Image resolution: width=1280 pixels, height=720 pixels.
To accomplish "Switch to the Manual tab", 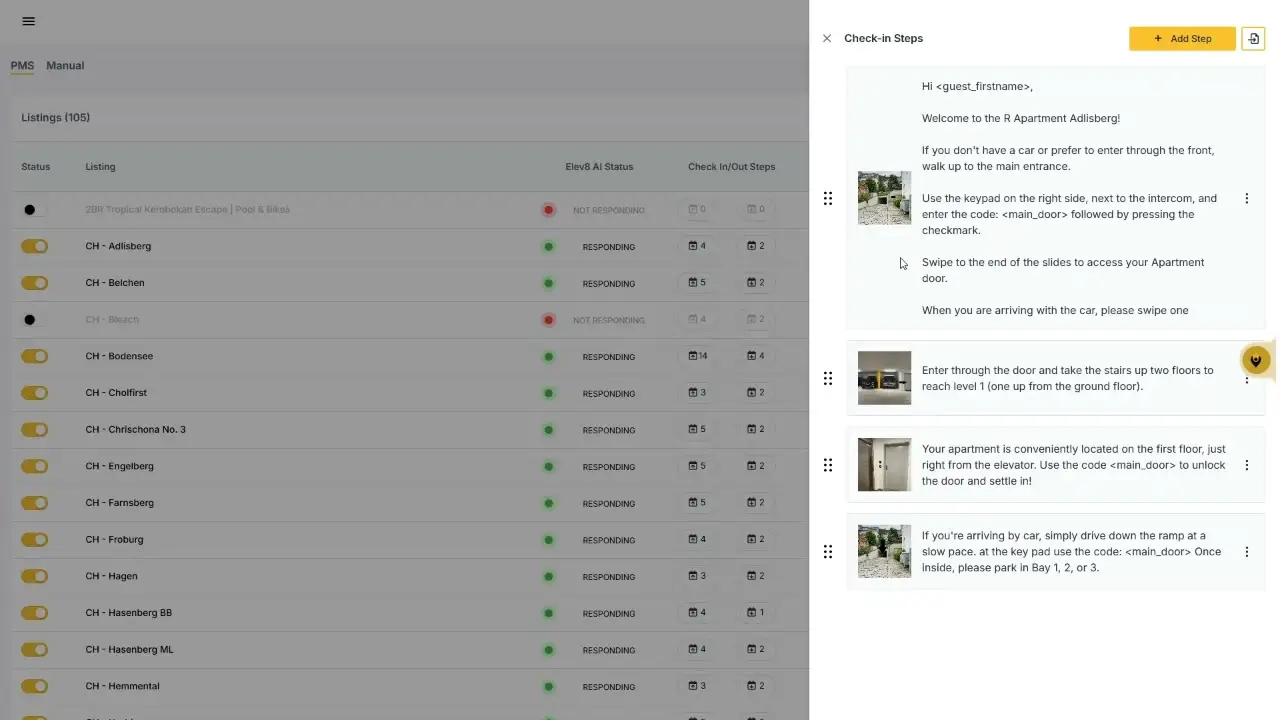I will 65,65.
